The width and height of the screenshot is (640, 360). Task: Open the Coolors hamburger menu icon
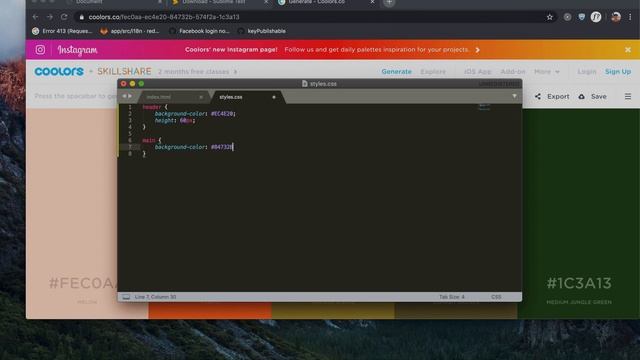(x=628, y=96)
